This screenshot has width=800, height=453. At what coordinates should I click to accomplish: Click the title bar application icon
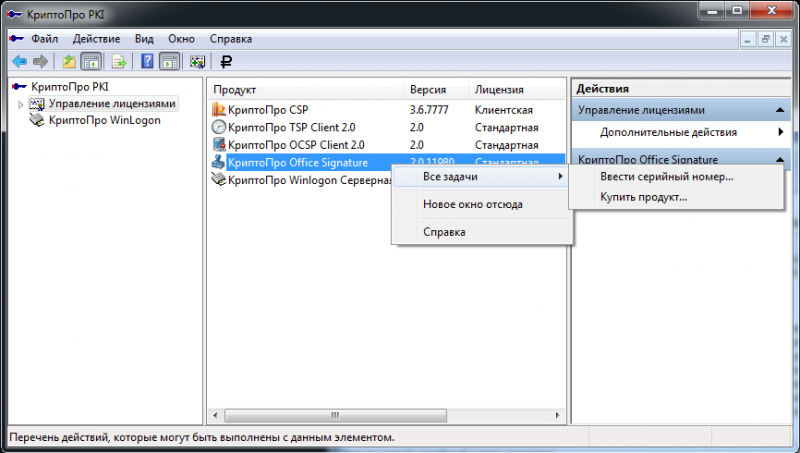point(15,14)
